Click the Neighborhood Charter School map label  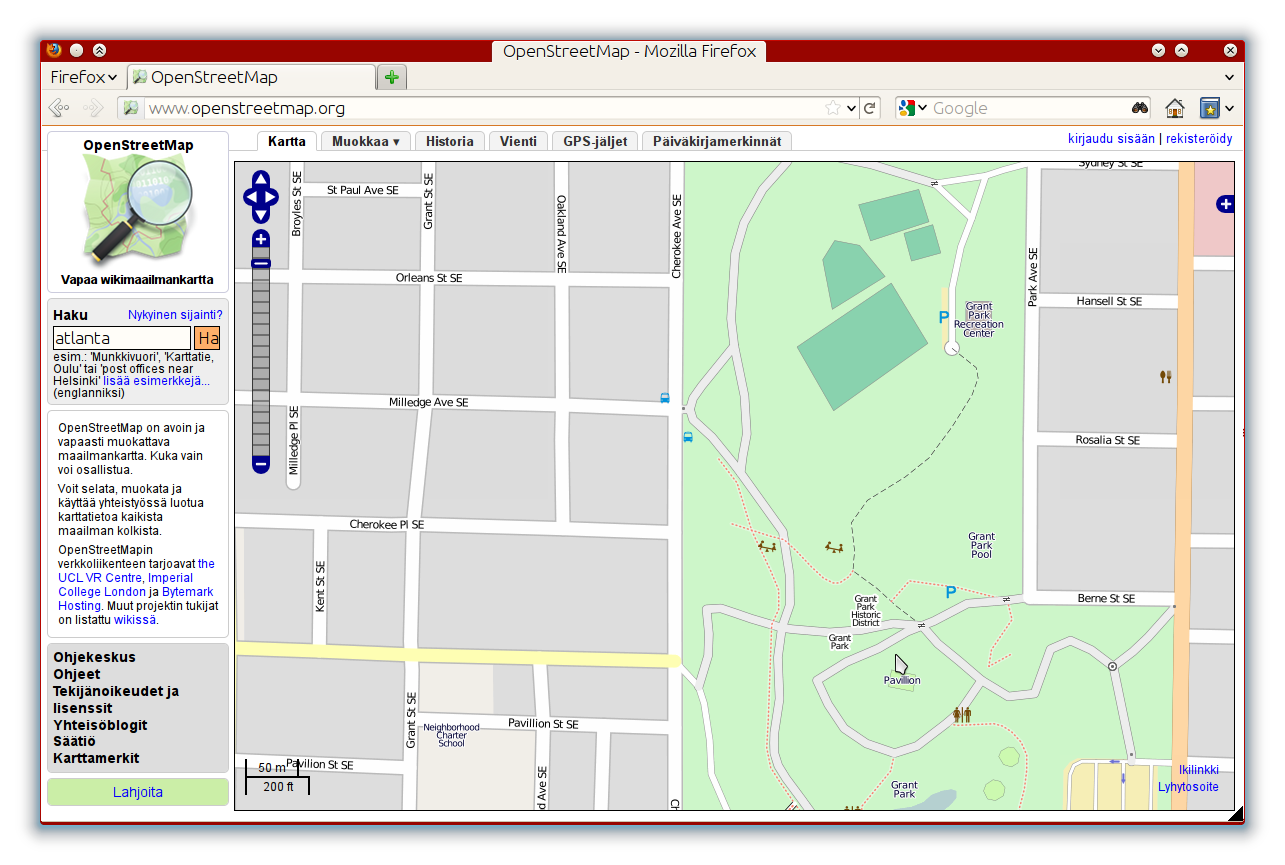tap(451, 735)
